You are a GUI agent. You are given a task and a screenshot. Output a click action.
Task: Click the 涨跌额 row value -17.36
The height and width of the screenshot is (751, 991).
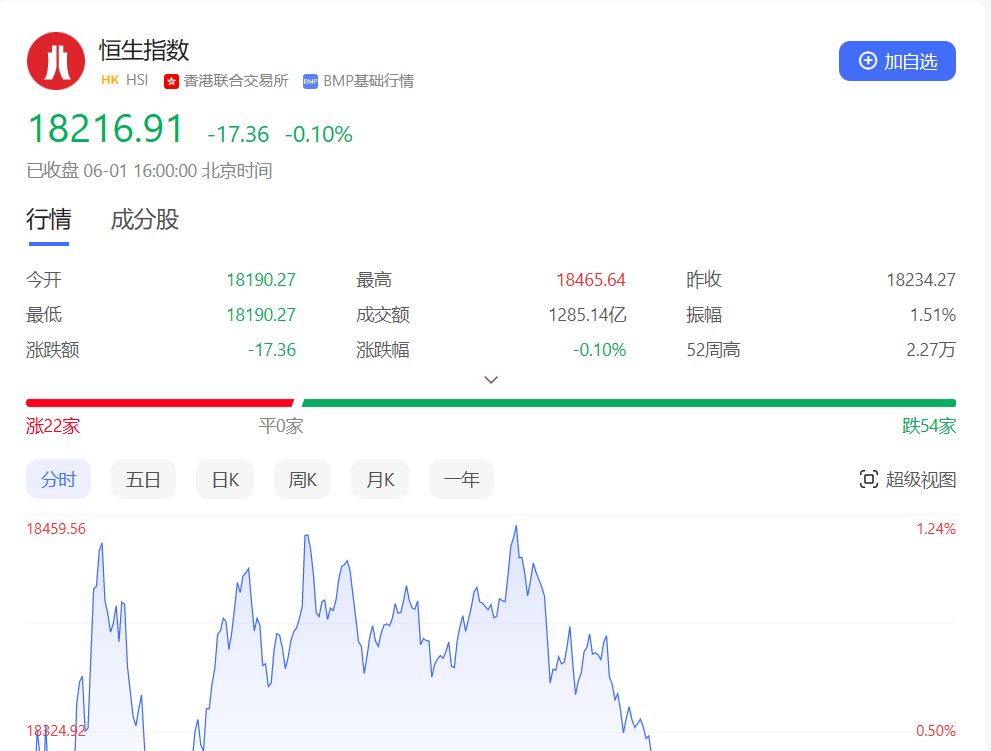pyautogui.click(x=272, y=350)
